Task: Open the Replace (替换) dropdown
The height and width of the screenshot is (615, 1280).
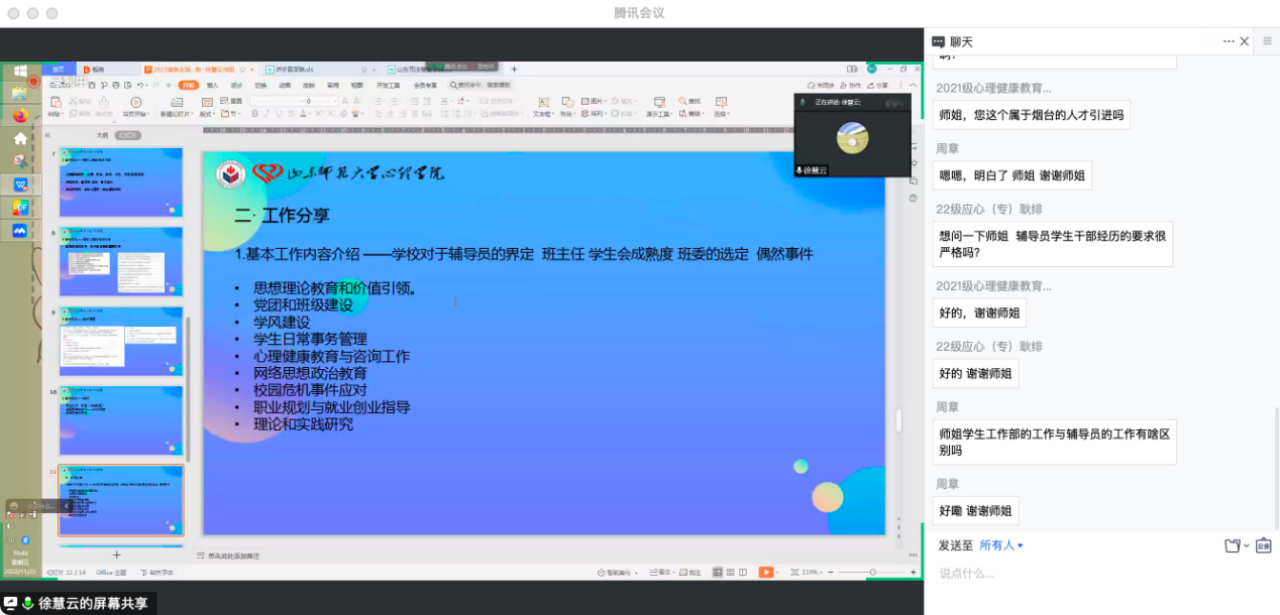Action: pos(691,114)
